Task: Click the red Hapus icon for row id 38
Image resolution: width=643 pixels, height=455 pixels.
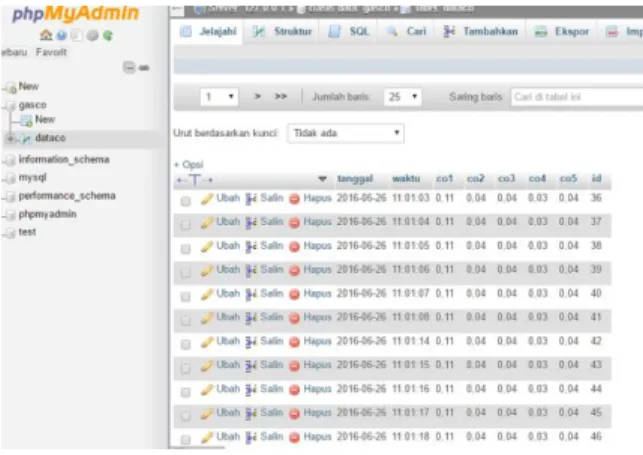Action: click(294, 246)
